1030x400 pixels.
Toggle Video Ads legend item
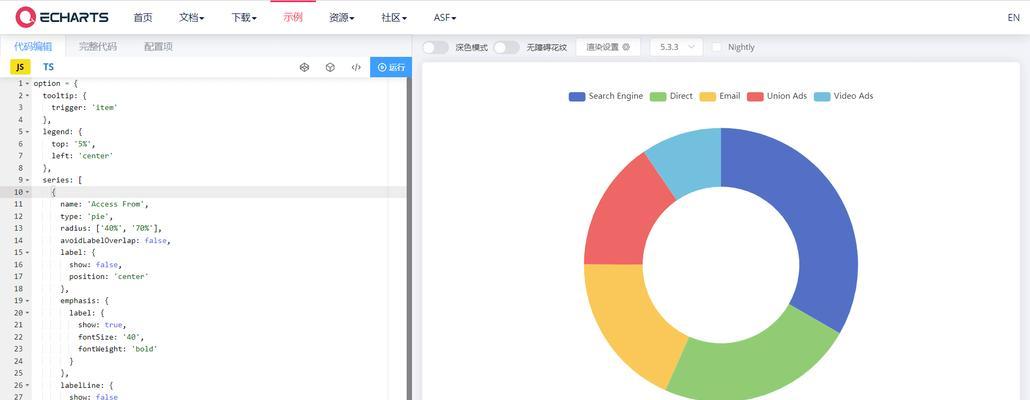[843, 96]
